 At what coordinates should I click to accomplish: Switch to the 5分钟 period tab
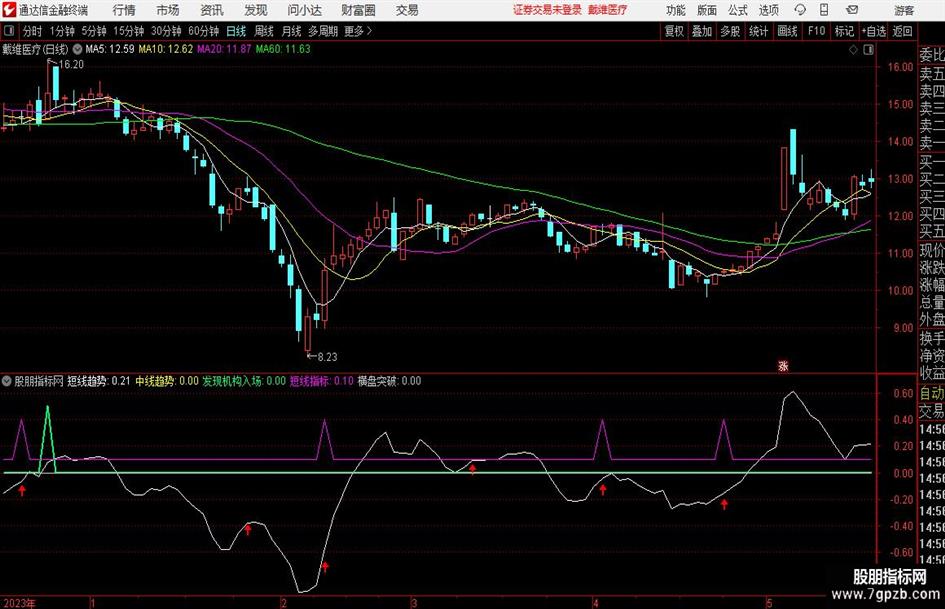coord(94,31)
